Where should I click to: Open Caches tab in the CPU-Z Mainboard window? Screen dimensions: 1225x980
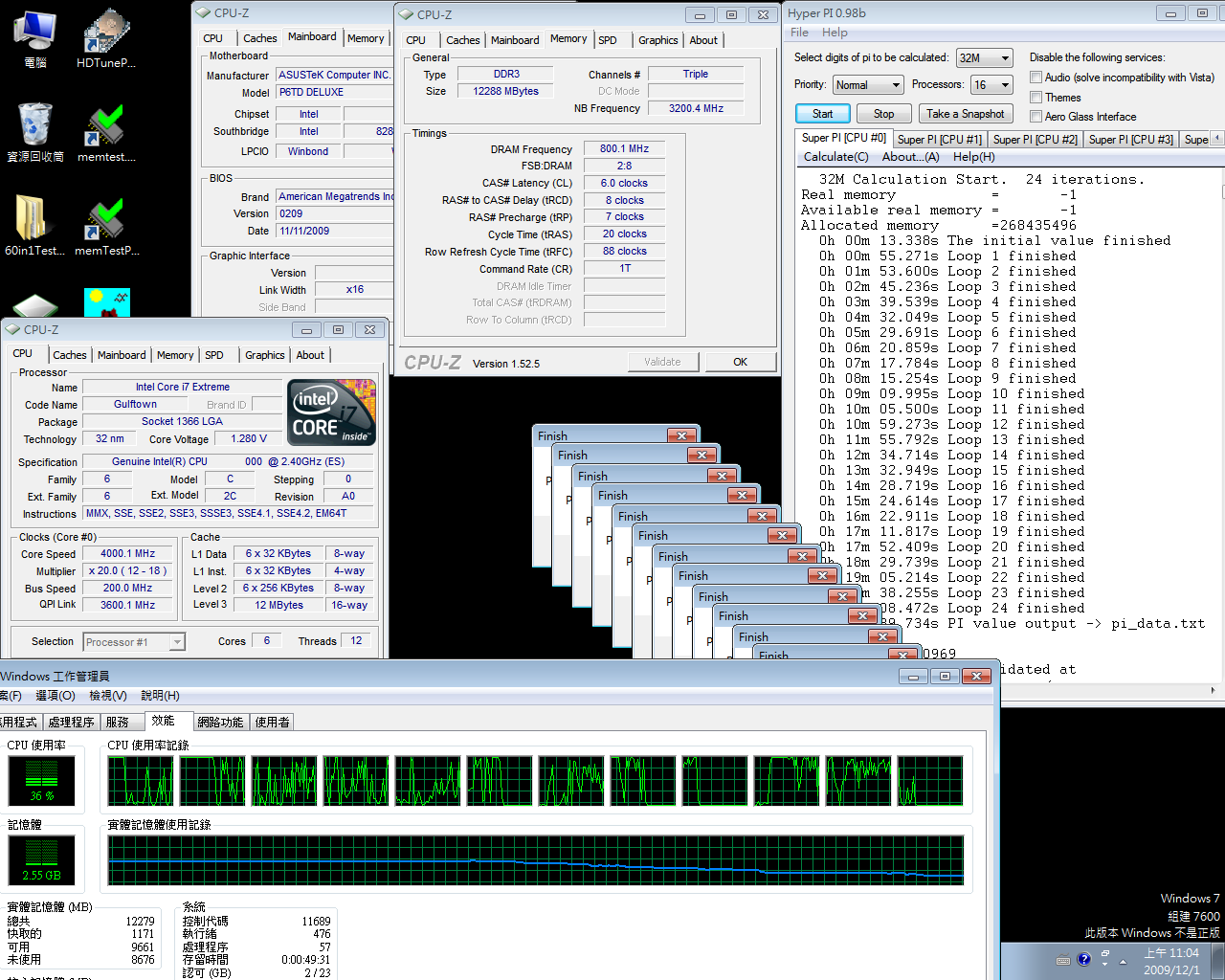click(x=259, y=38)
